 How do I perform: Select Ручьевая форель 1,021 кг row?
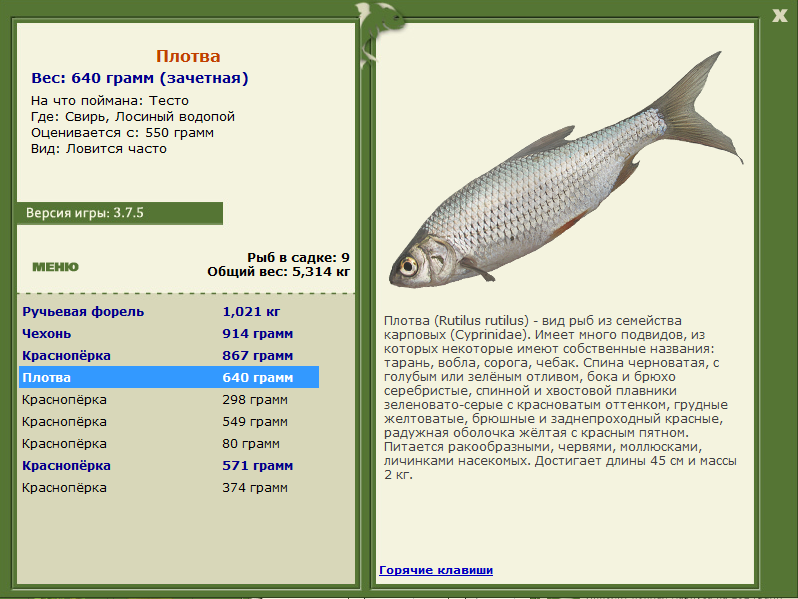click(x=169, y=311)
